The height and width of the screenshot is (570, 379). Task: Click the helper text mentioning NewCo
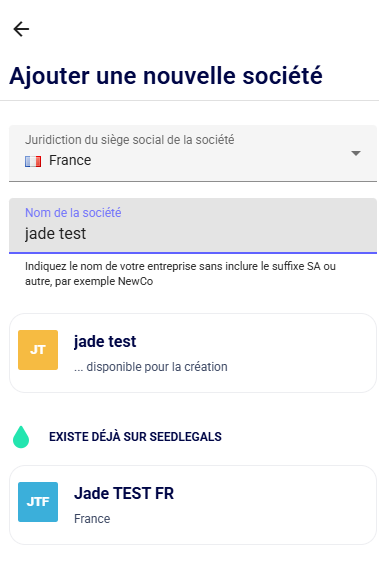(180, 274)
